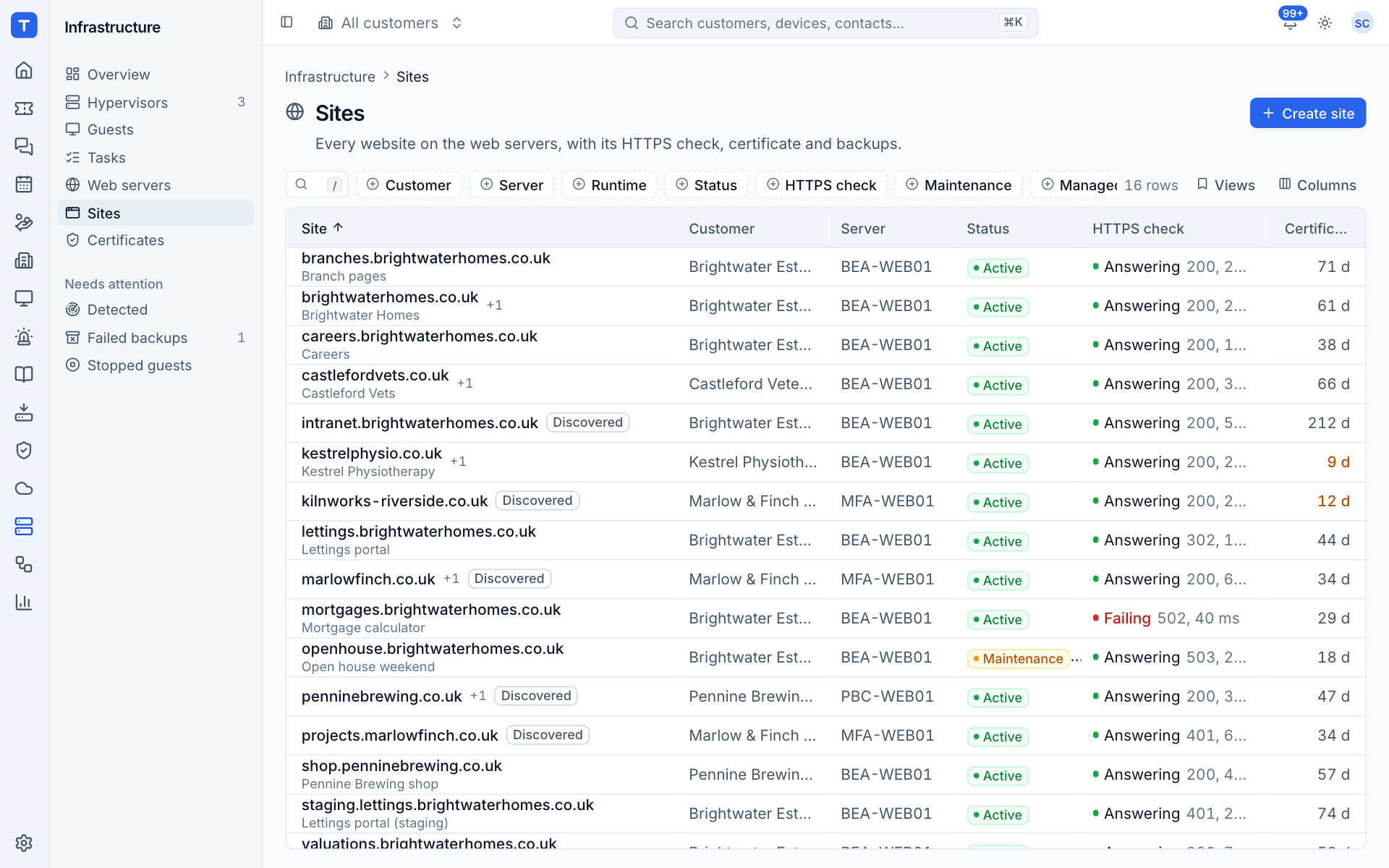
Task: Open the knowledge base book rail icon
Action: (x=24, y=374)
